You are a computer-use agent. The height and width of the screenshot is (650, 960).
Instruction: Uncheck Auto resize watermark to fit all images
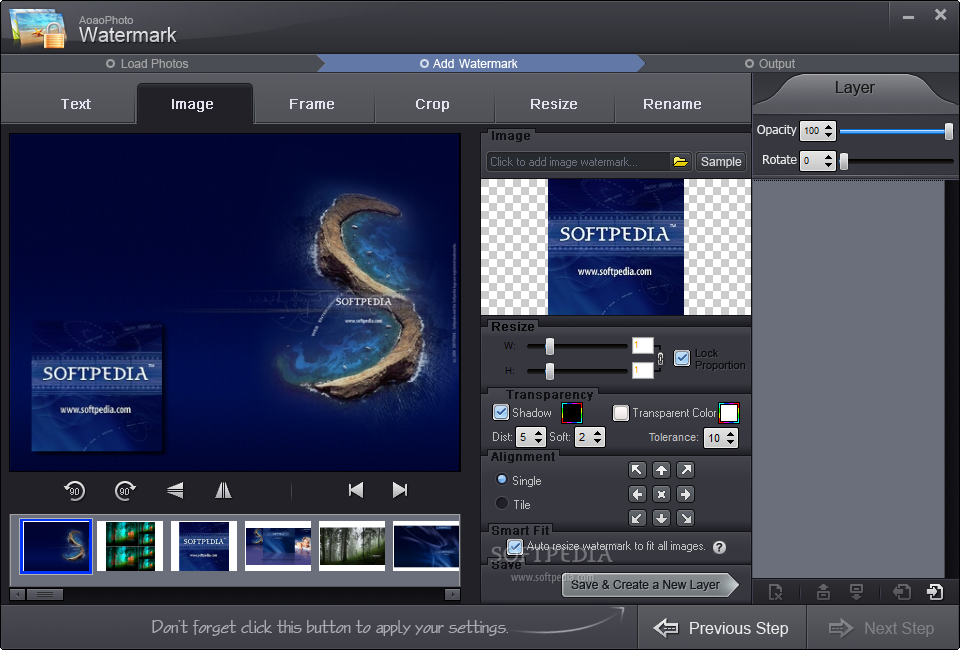click(515, 547)
